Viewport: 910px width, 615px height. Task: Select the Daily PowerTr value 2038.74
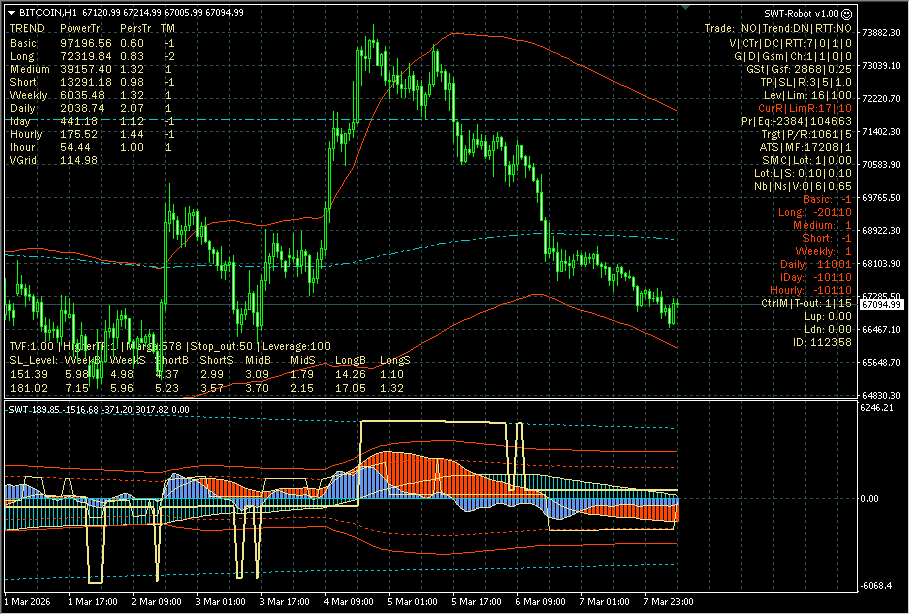point(82,108)
